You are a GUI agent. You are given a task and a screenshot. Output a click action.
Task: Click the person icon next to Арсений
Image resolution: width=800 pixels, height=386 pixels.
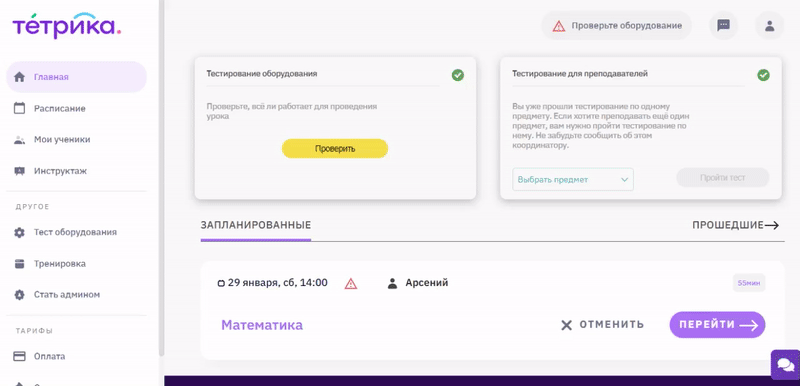[x=392, y=284]
